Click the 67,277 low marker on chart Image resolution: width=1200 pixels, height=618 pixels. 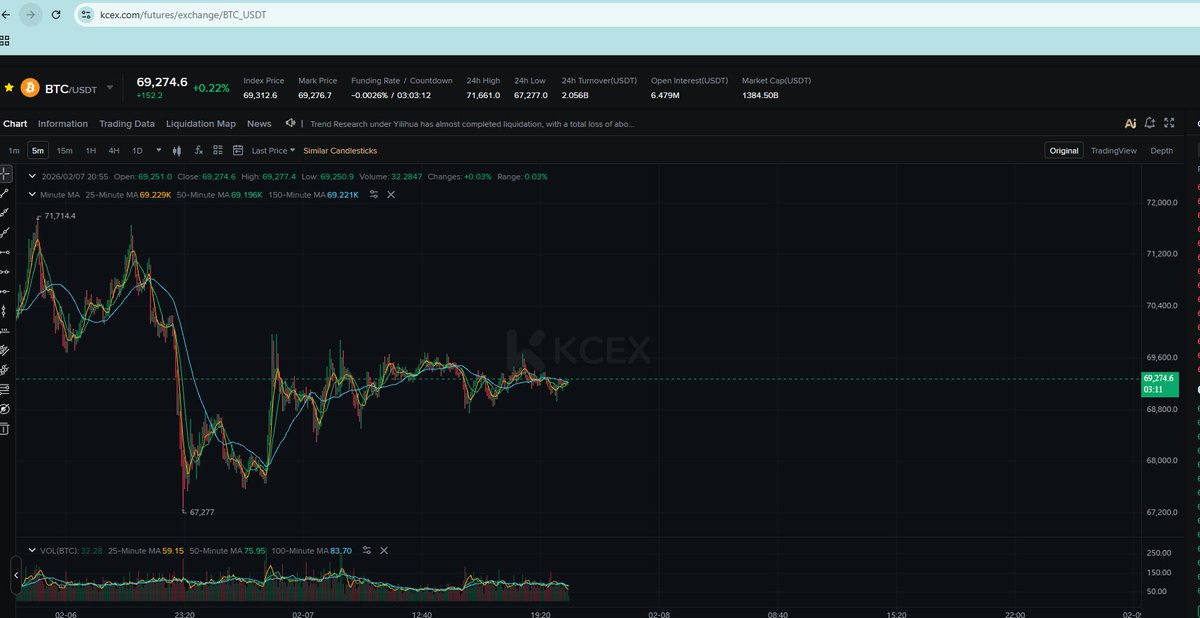click(x=203, y=511)
